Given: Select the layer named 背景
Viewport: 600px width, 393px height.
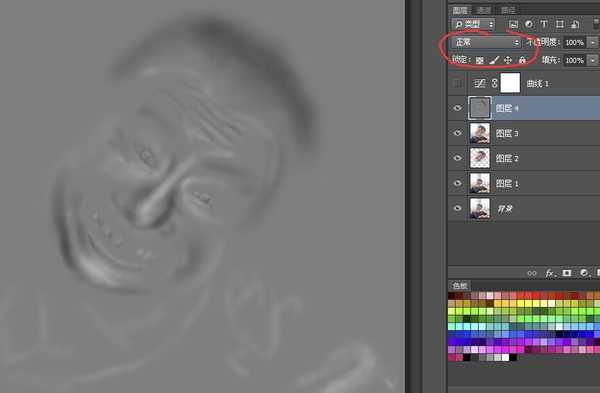Looking at the screenshot, I should (524, 208).
